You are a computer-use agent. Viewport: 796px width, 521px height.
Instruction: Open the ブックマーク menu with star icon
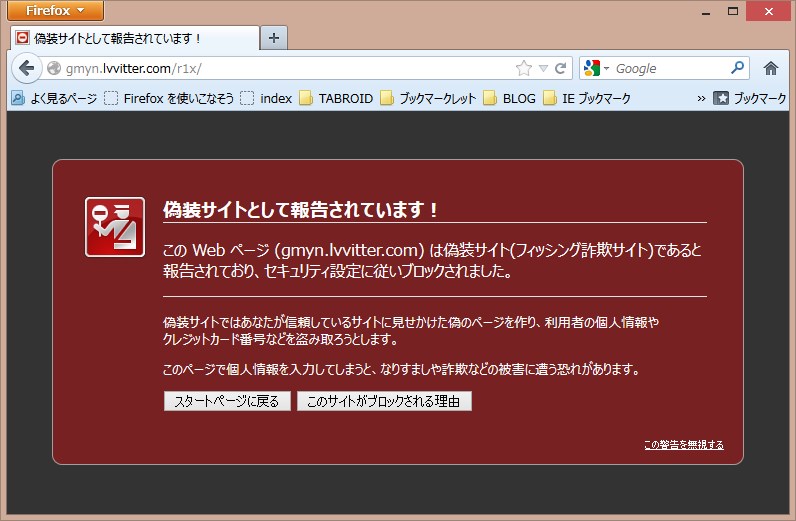click(x=749, y=98)
